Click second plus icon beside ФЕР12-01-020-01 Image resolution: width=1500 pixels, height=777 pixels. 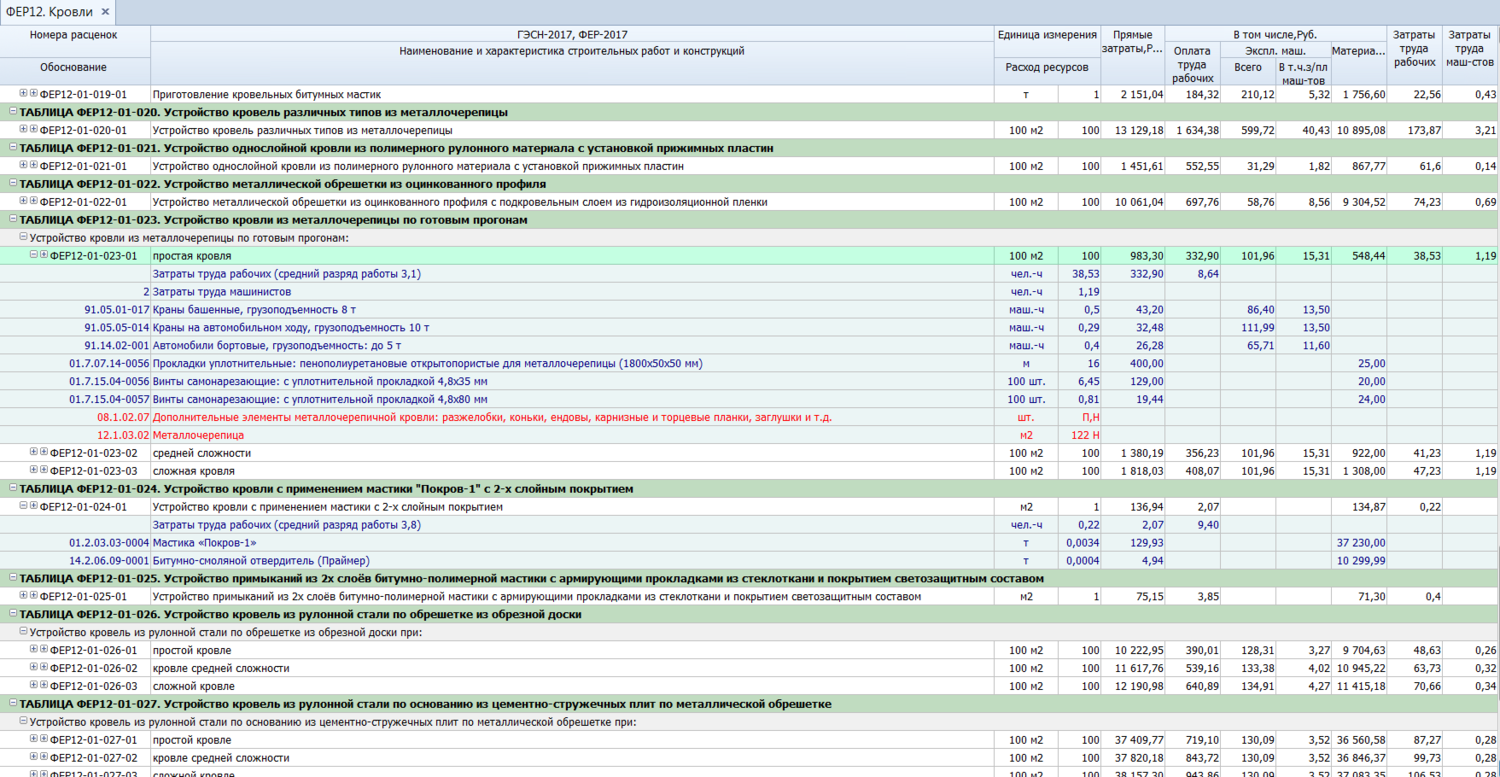pos(33,130)
